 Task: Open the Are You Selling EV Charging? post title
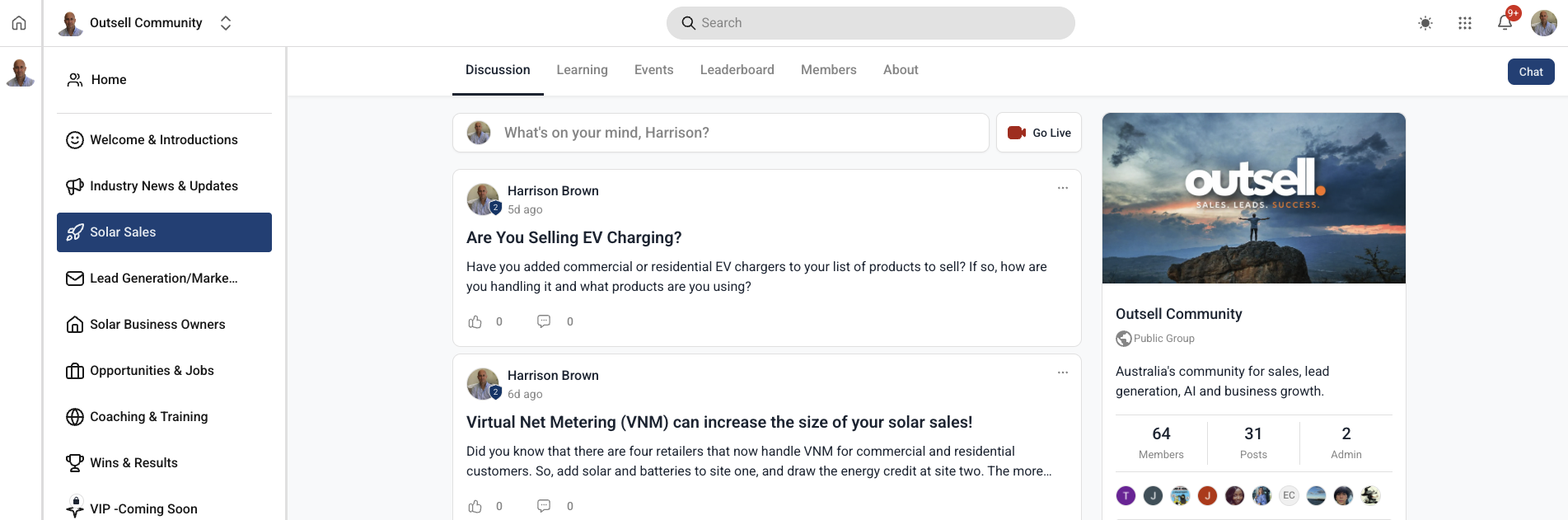(574, 237)
